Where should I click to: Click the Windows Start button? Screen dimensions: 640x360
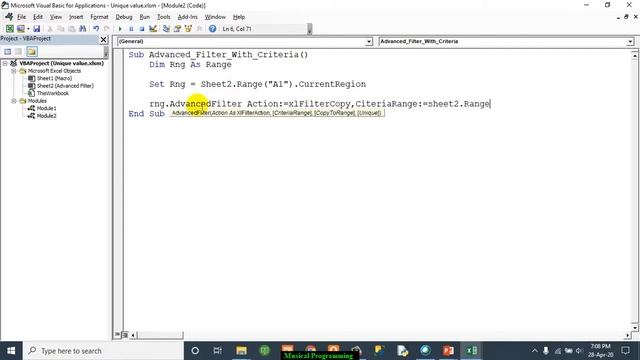(x=11, y=351)
